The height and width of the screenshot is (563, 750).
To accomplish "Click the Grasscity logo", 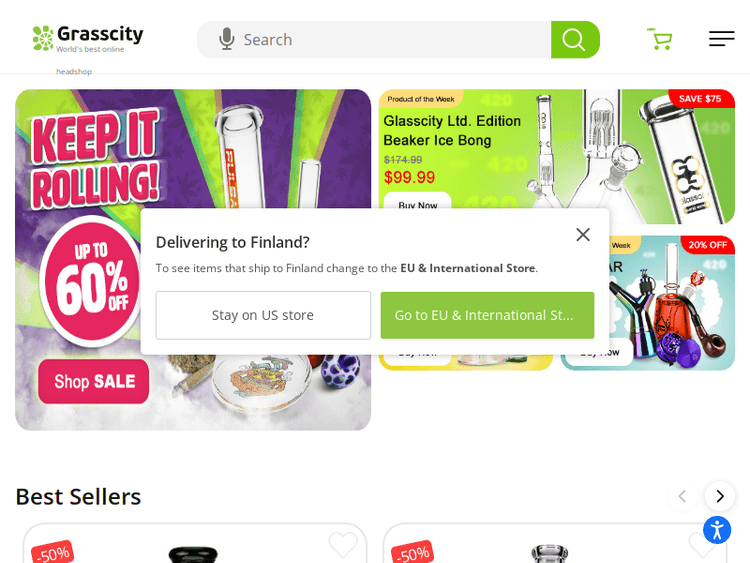I will (88, 39).
